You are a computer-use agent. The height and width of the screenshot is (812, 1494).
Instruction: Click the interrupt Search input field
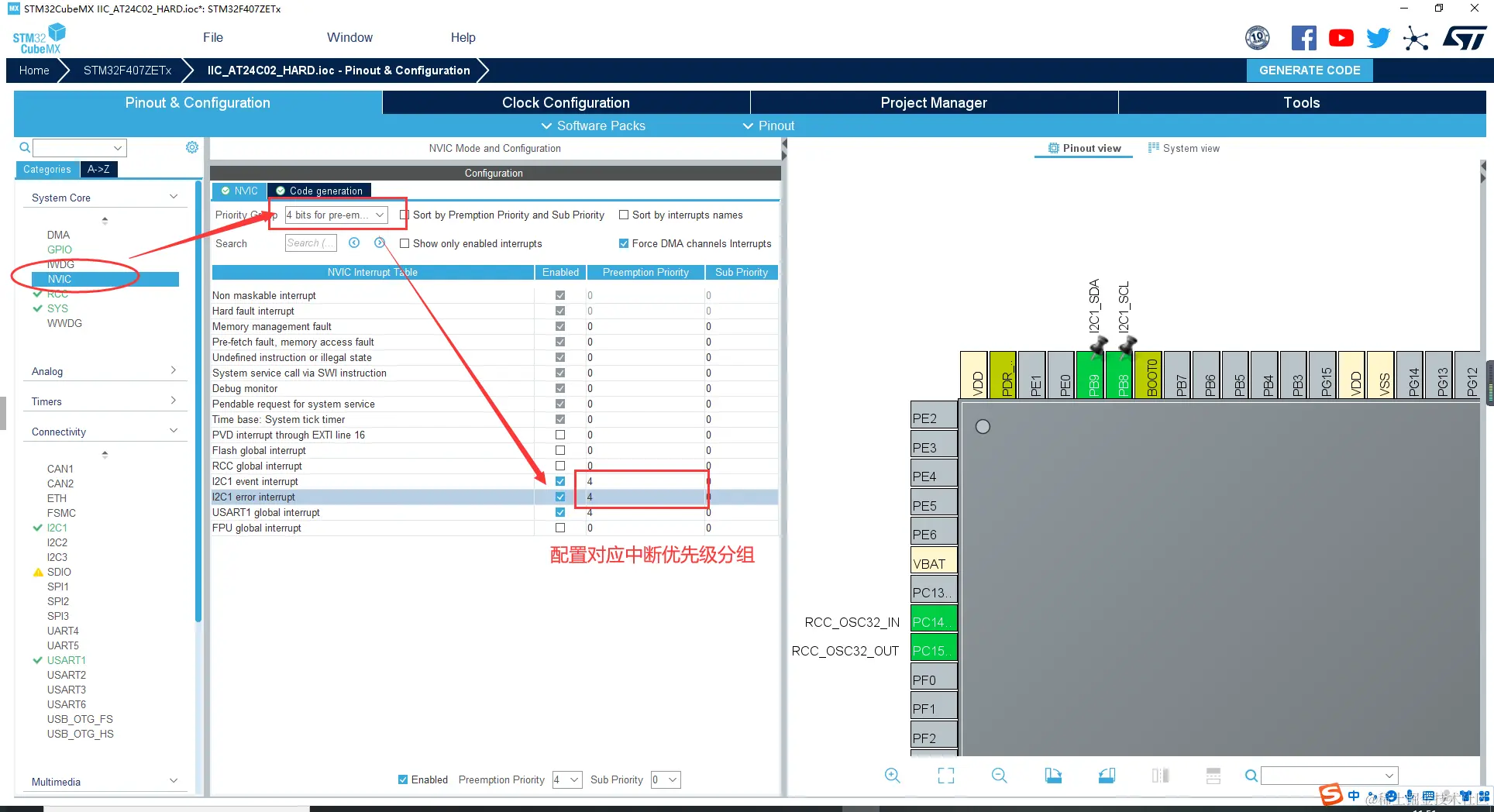click(311, 243)
